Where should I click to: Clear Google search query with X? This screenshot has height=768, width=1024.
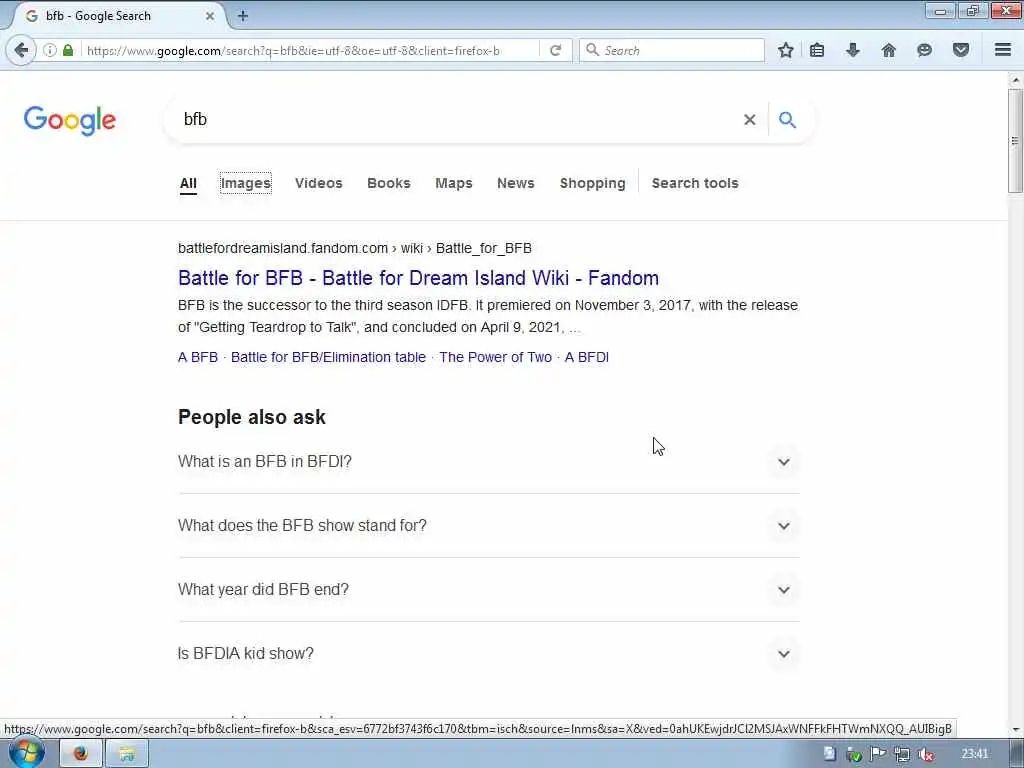pos(750,120)
